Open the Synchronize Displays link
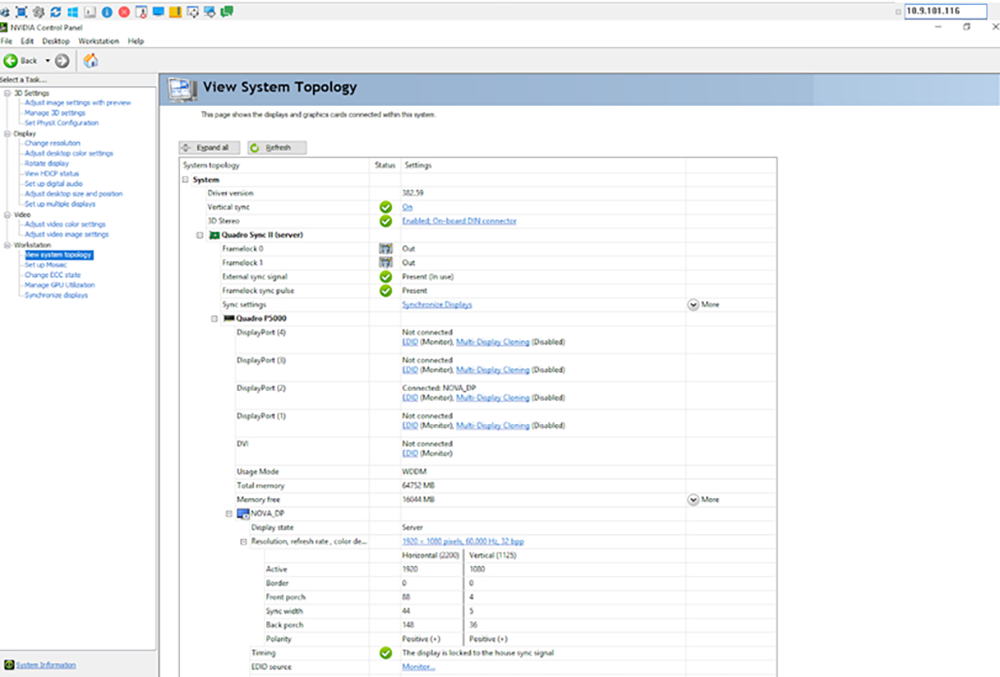Image resolution: width=1000 pixels, height=677 pixels. pos(437,305)
